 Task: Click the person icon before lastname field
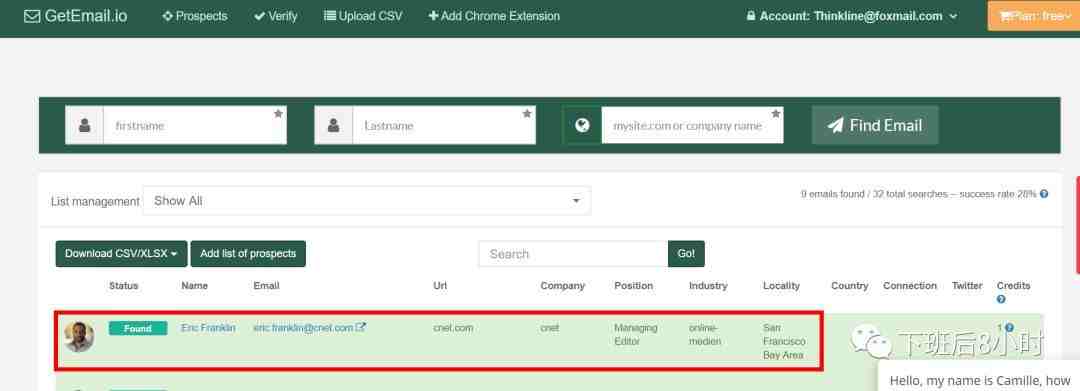click(333, 125)
